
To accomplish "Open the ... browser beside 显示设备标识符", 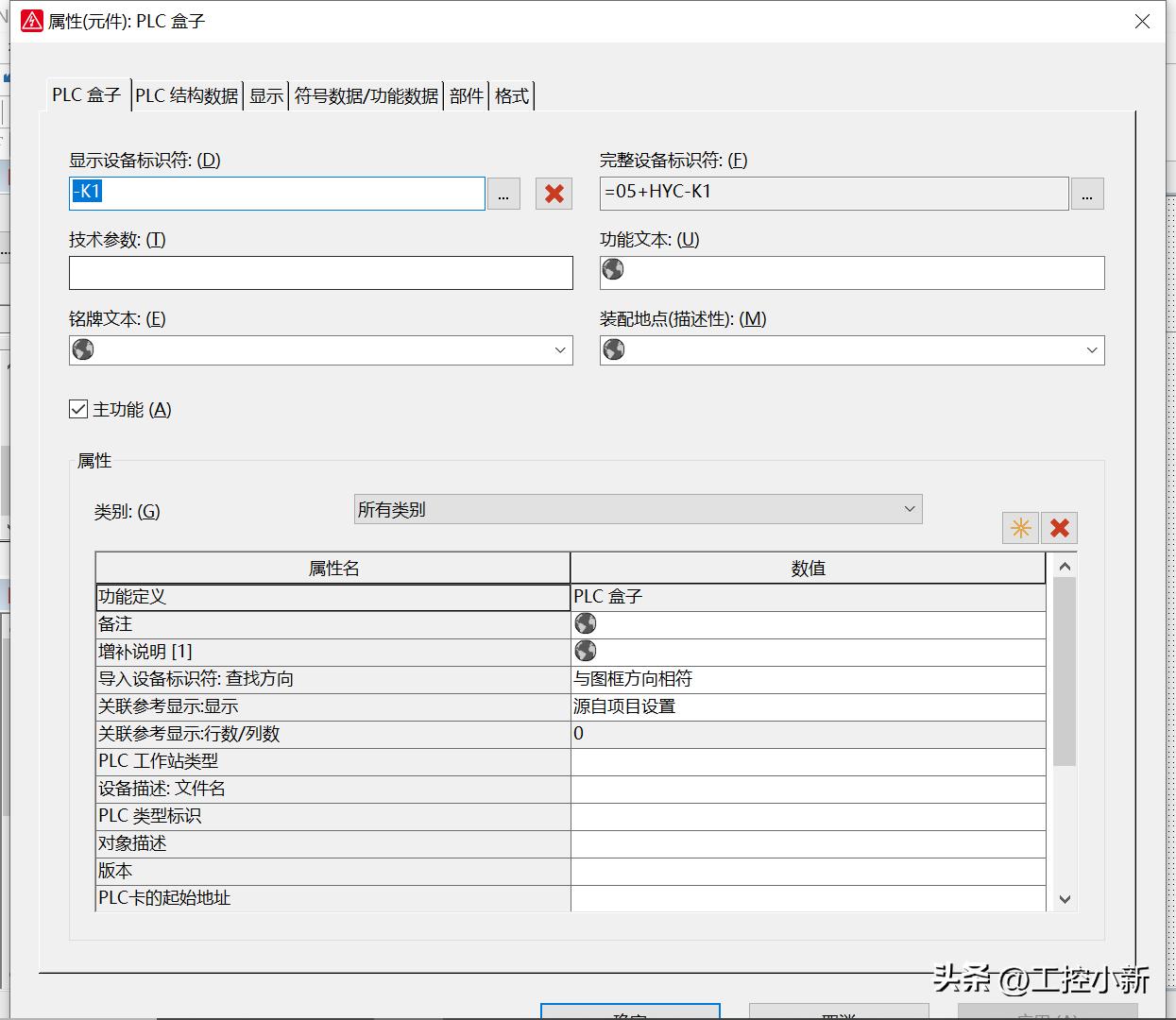I will (503, 194).
